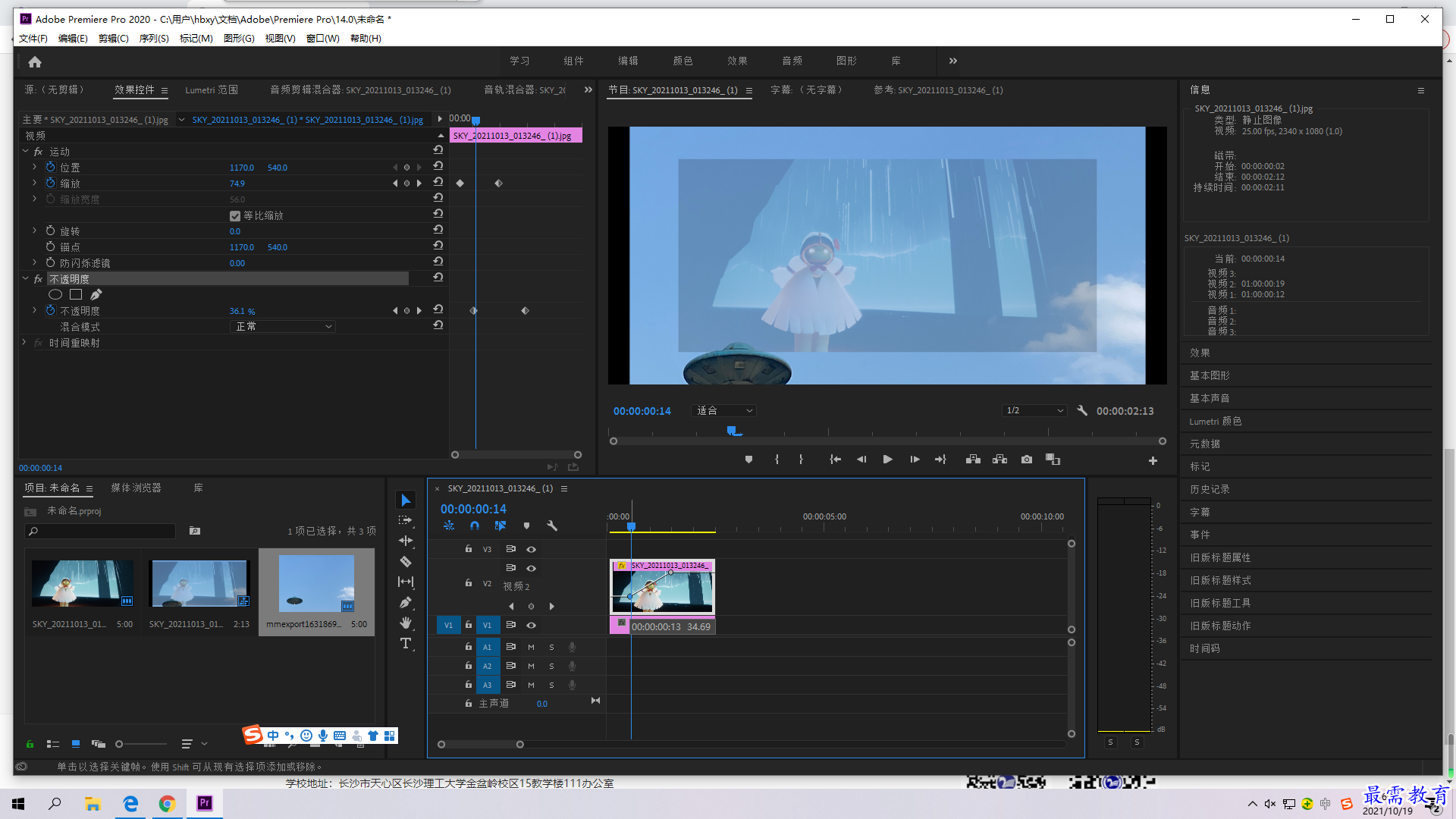Toggle Linked Selection in timeline
This screenshot has height=819, width=1456.
(500, 526)
